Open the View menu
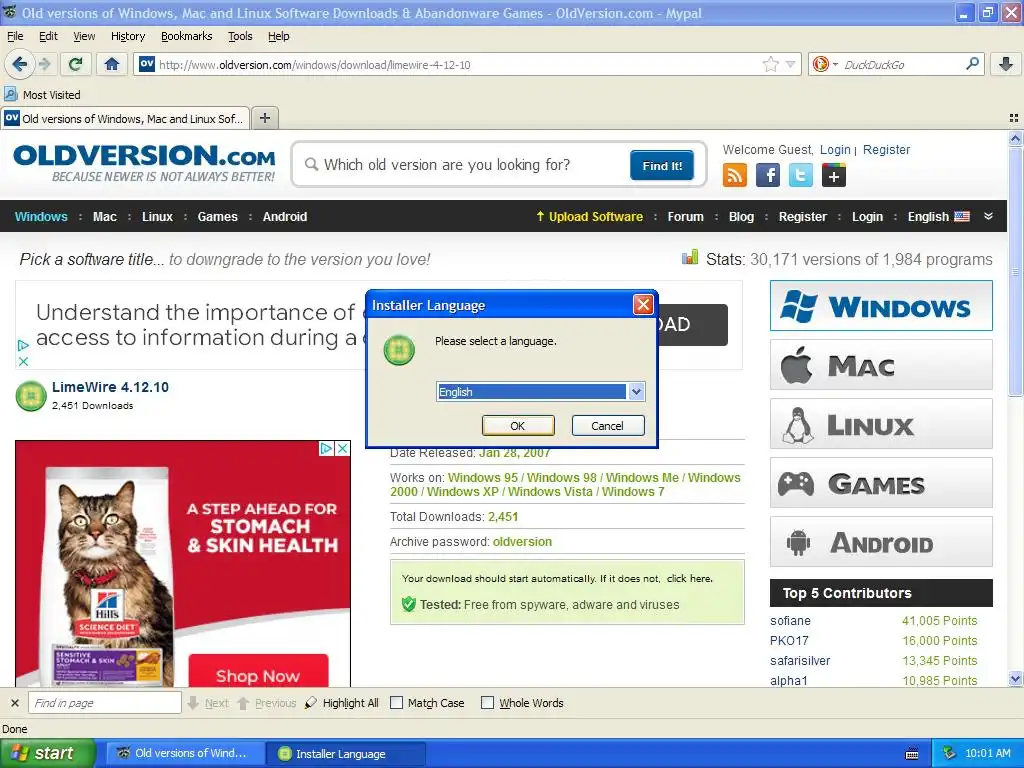This screenshot has height=768, width=1024. click(84, 36)
